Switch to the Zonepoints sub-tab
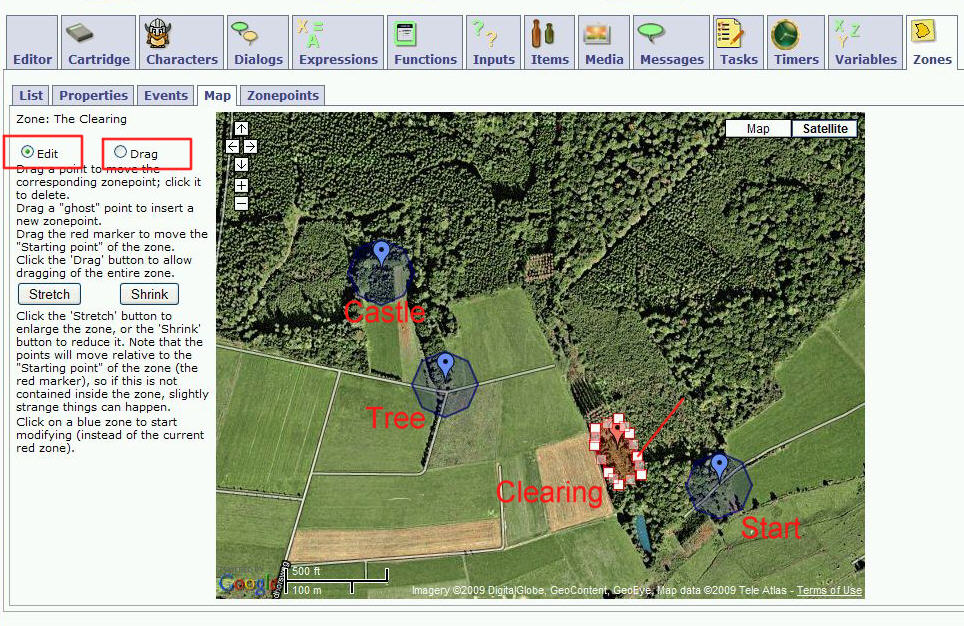The image size is (964, 626). point(282,96)
